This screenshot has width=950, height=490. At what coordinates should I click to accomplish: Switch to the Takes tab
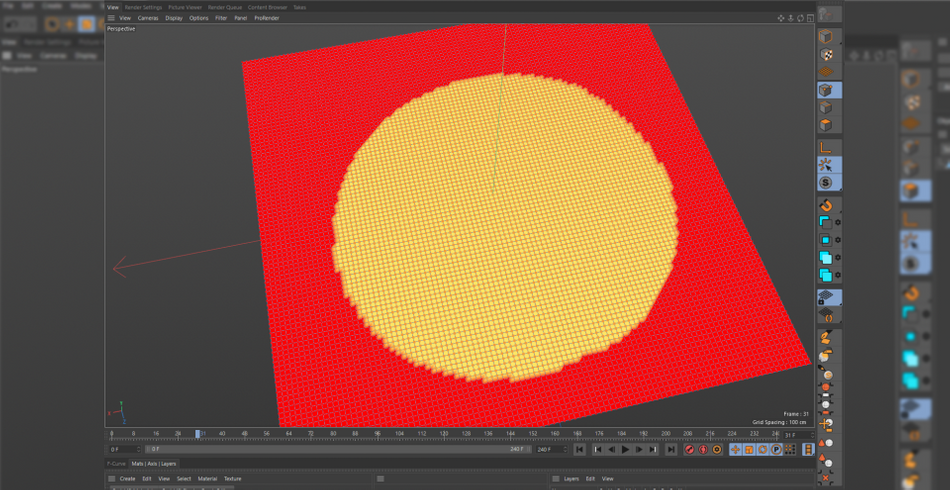299,7
